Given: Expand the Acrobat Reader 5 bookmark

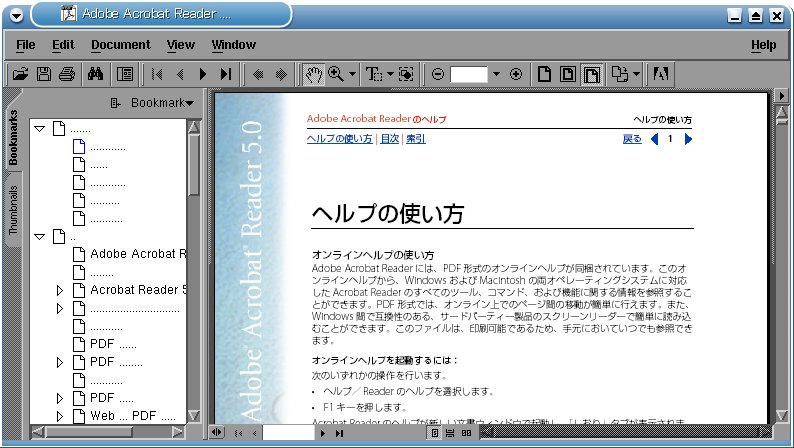Looking at the screenshot, I should point(60,290).
